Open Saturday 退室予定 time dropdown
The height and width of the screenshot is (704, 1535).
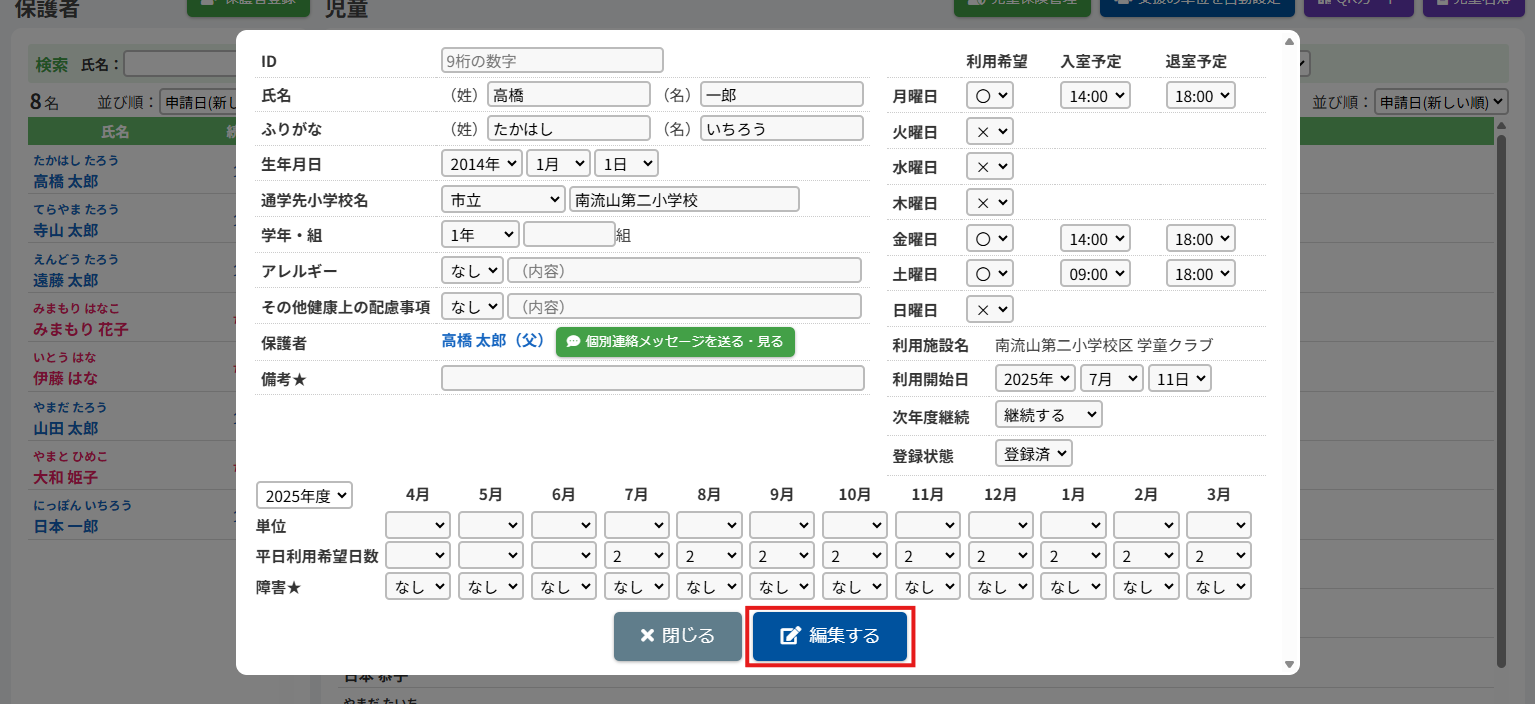[1200, 274]
